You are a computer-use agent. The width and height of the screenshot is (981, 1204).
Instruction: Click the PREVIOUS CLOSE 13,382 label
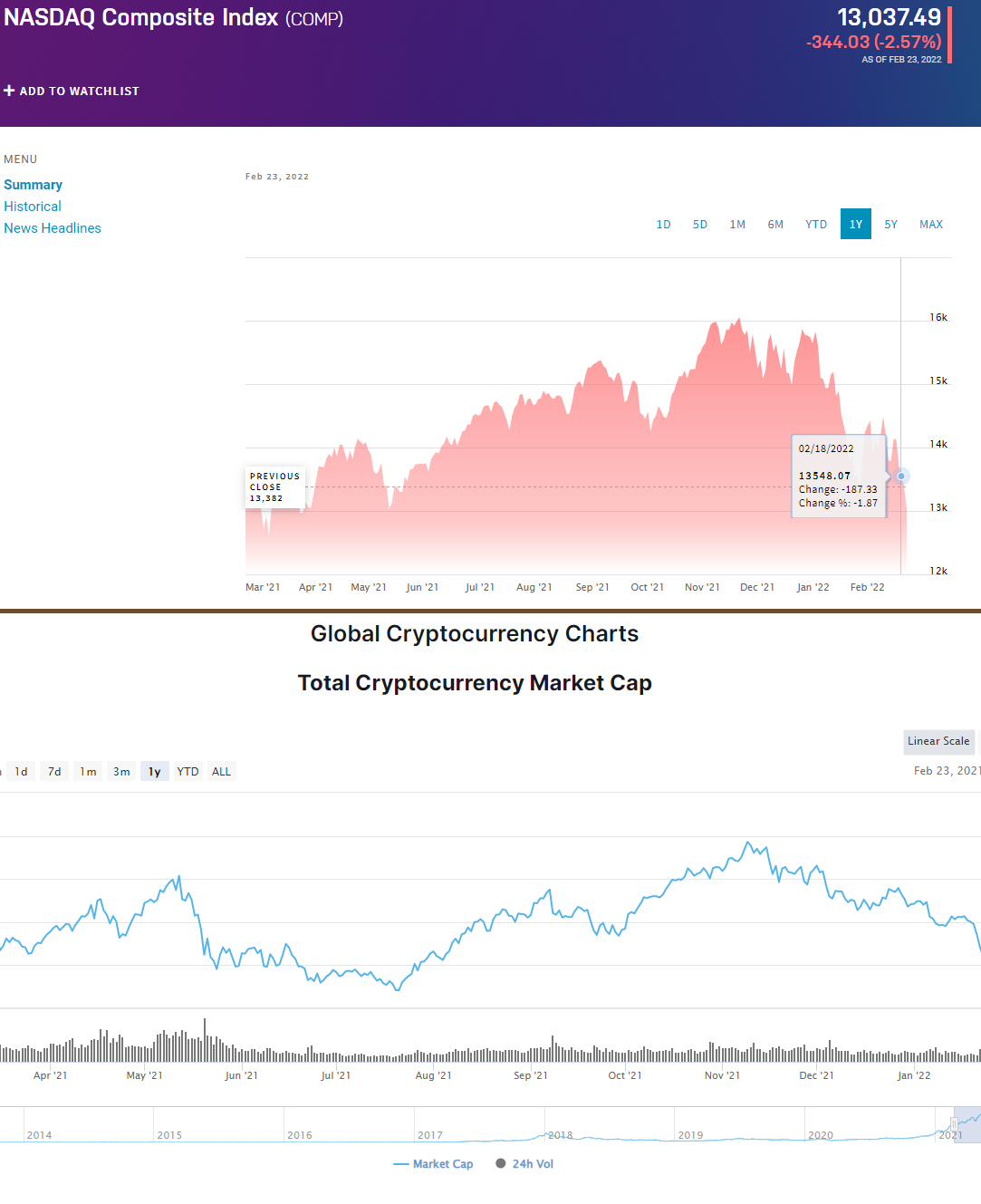click(274, 487)
